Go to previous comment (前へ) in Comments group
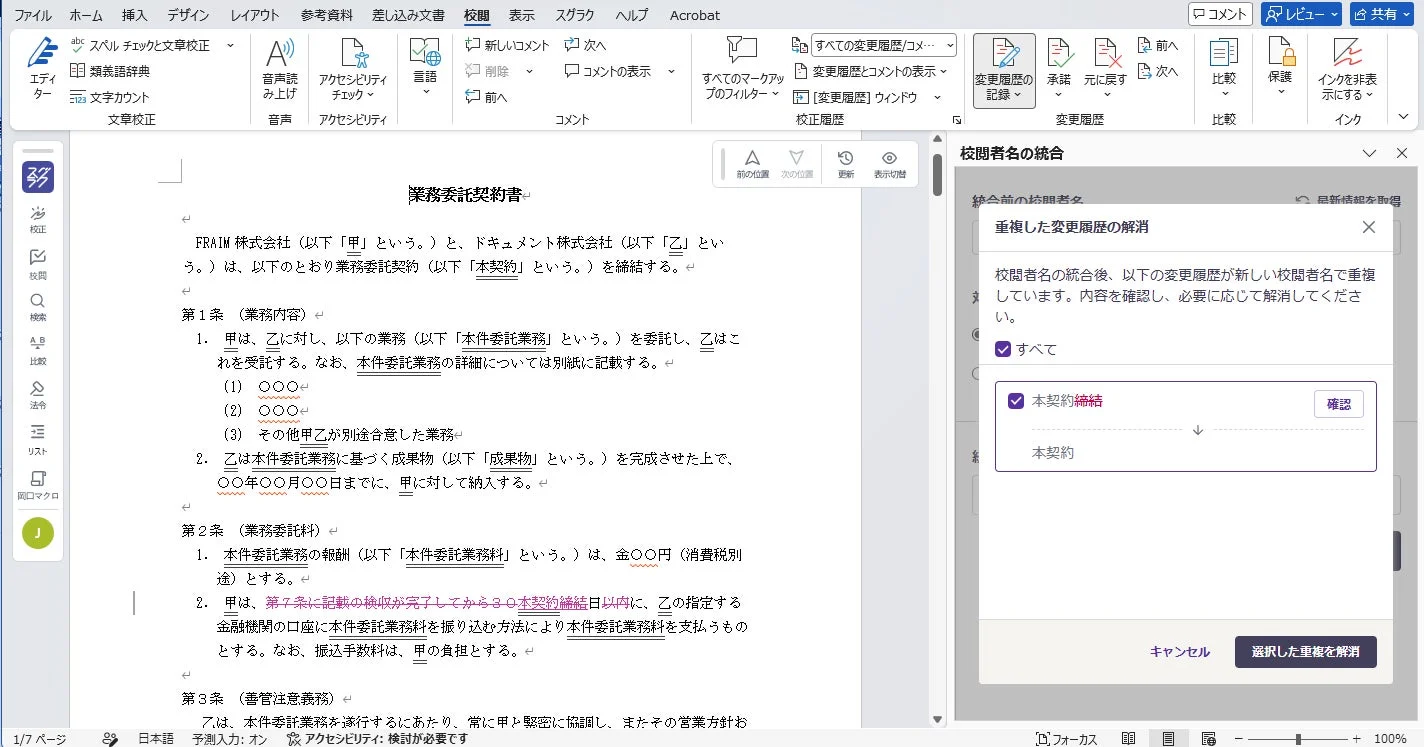Image resolution: width=1424 pixels, height=747 pixels. (x=486, y=97)
